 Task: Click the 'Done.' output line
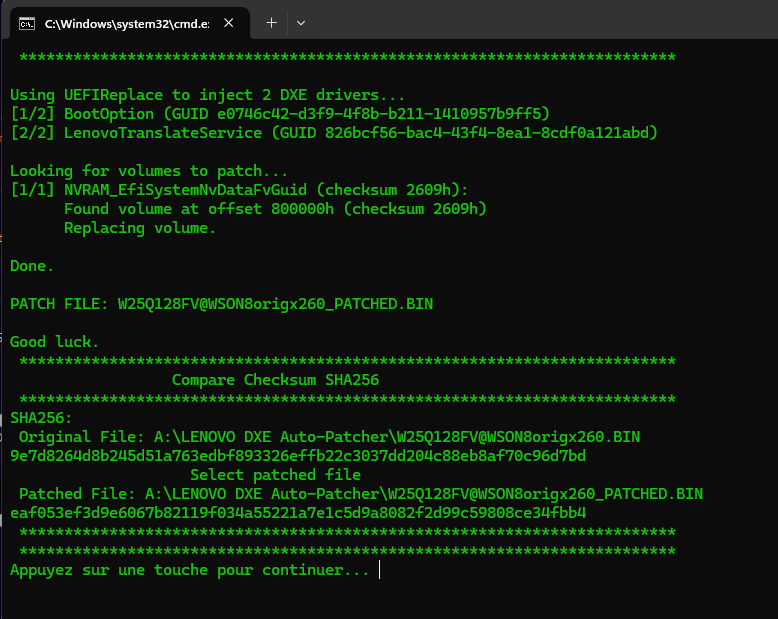32,266
